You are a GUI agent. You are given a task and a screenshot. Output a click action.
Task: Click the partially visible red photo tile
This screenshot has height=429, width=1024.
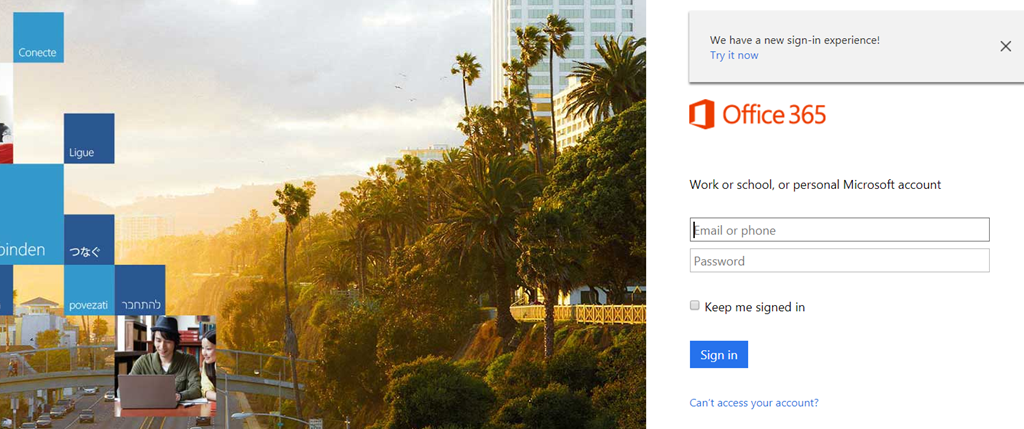coord(6,129)
